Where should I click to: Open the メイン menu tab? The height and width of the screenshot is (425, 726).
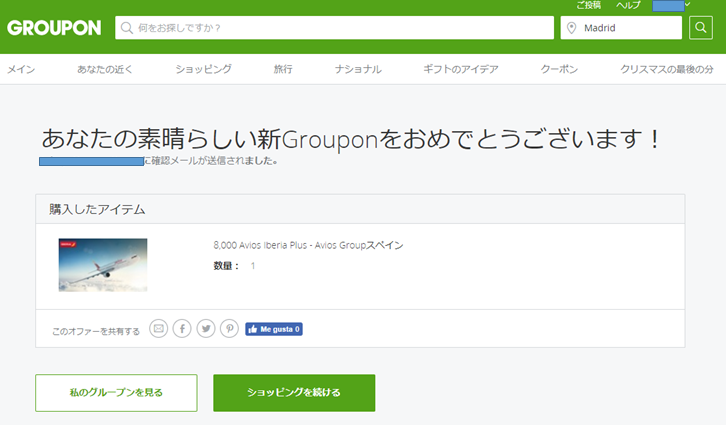coord(21,69)
